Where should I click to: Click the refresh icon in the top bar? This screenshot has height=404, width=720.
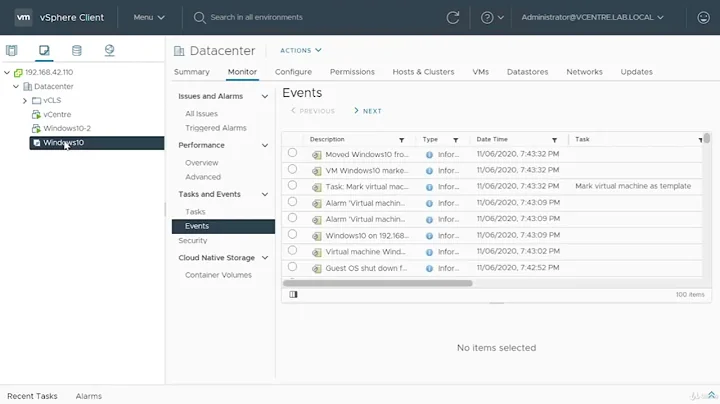pos(453,17)
